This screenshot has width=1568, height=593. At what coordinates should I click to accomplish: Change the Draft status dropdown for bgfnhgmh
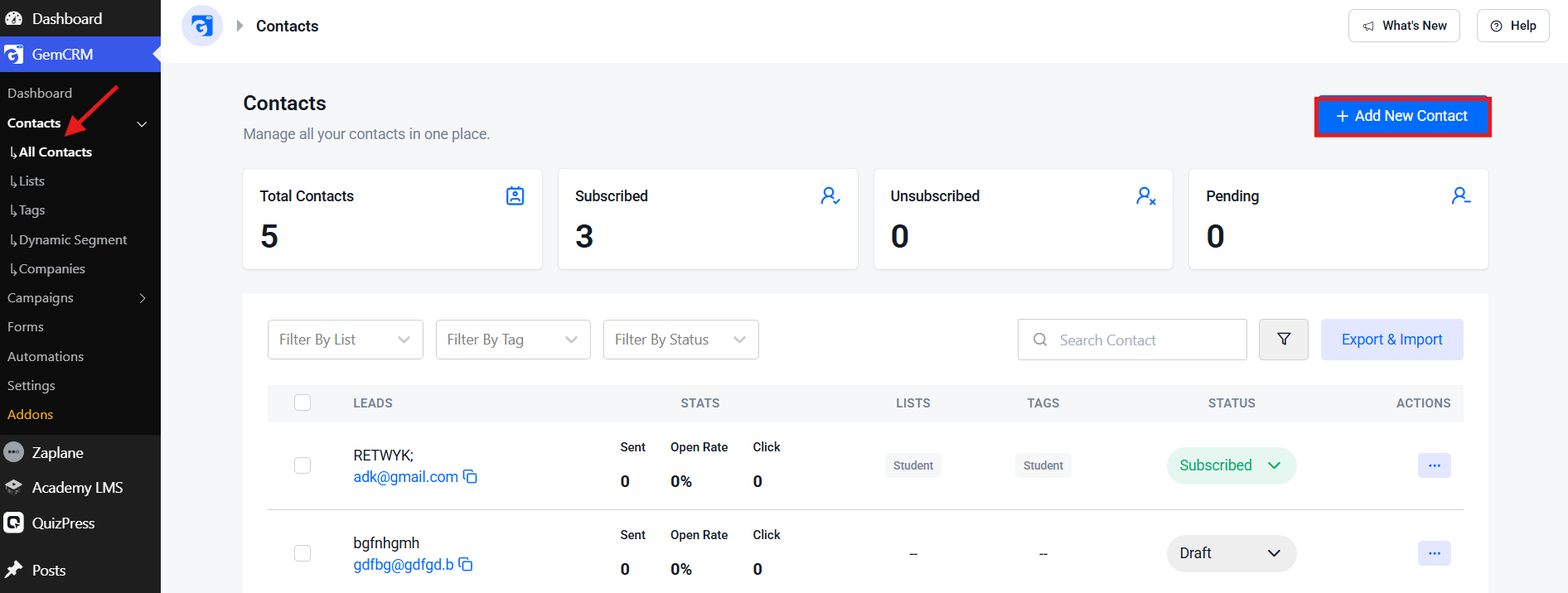(x=1232, y=553)
